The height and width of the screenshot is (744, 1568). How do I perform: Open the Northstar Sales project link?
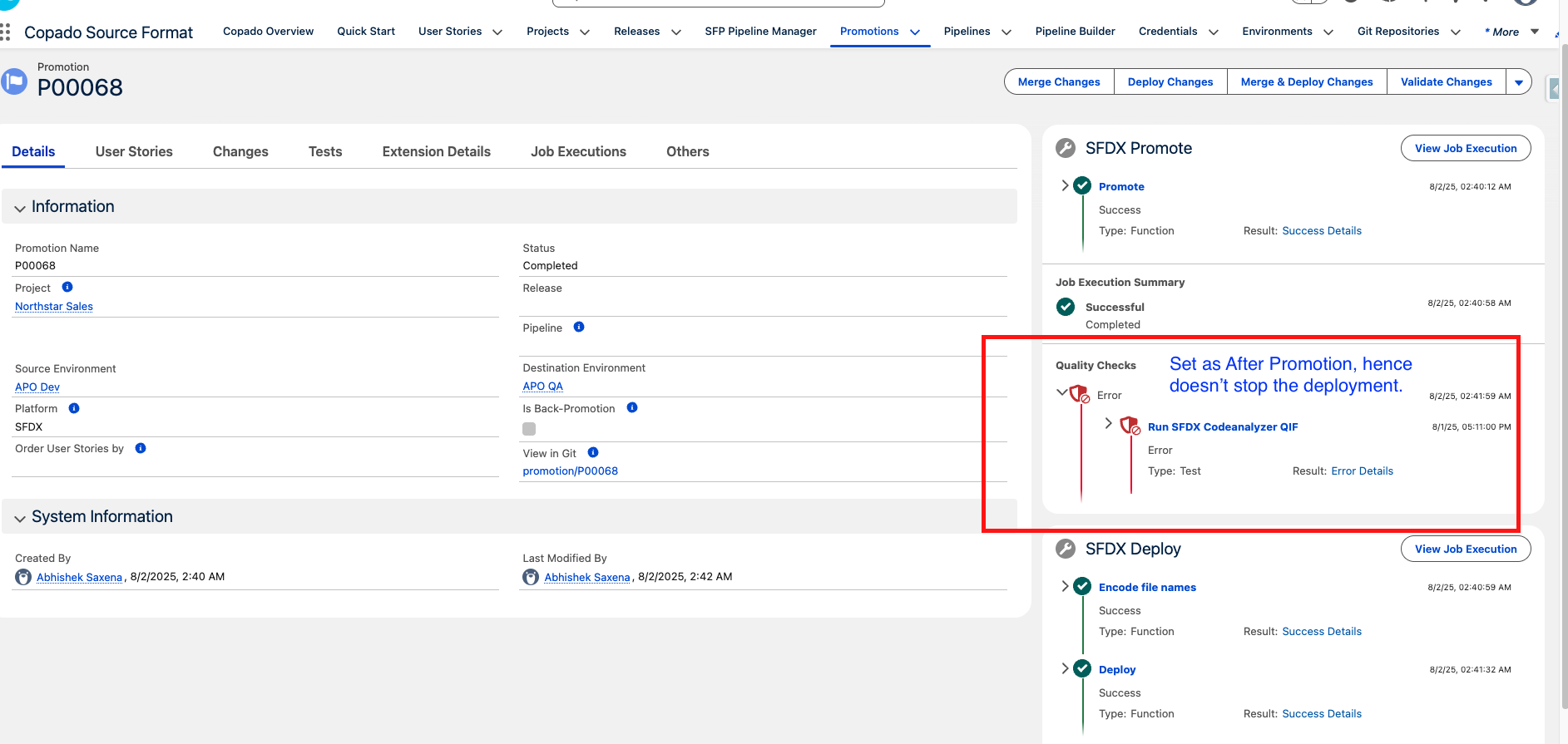54,307
